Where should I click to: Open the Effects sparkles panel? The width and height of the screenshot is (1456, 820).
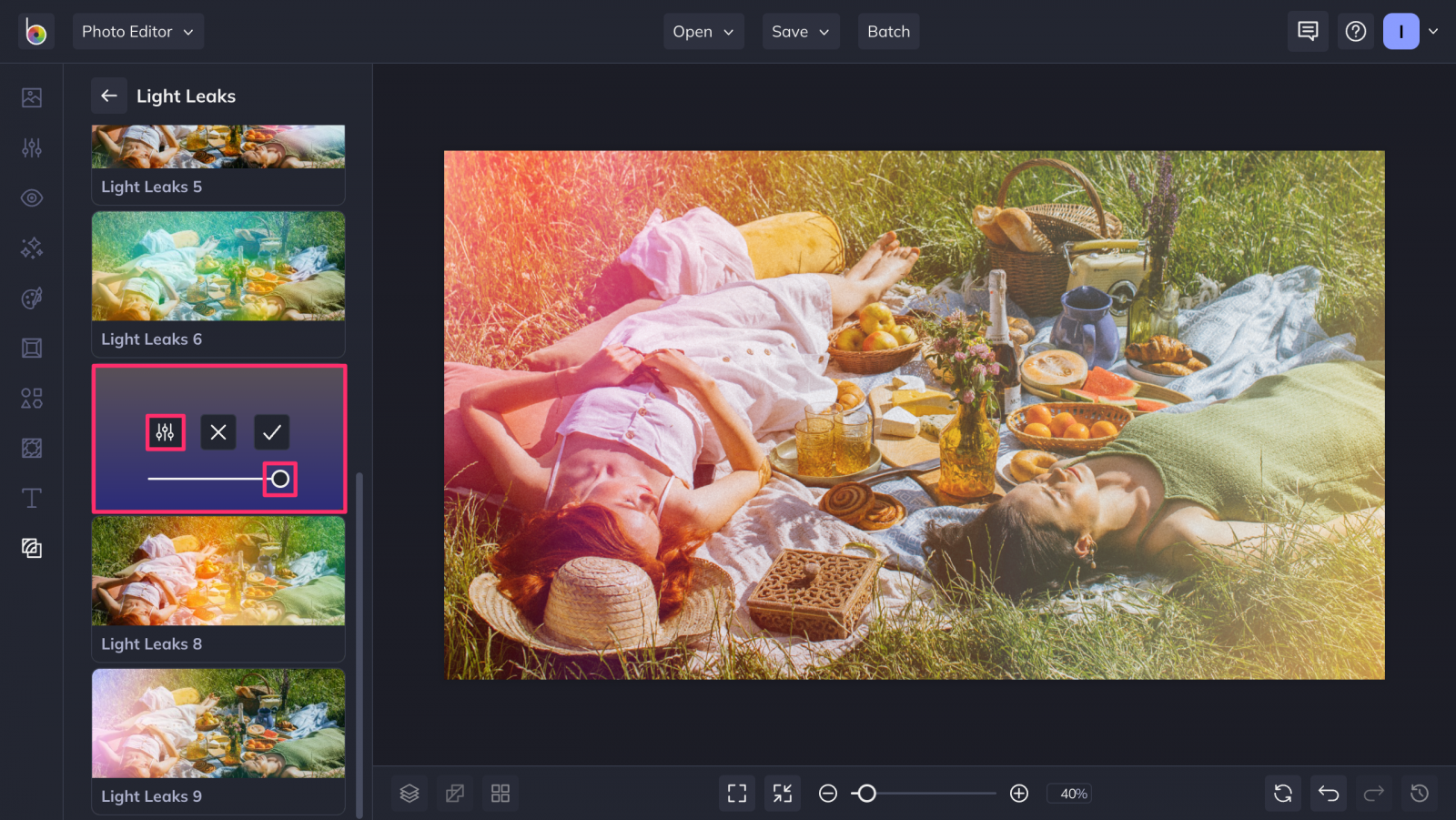(31, 248)
